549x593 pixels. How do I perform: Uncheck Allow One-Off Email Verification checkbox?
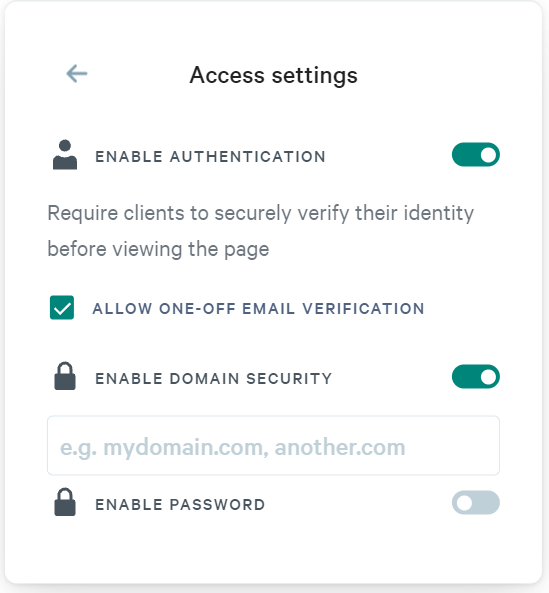(x=62, y=307)
